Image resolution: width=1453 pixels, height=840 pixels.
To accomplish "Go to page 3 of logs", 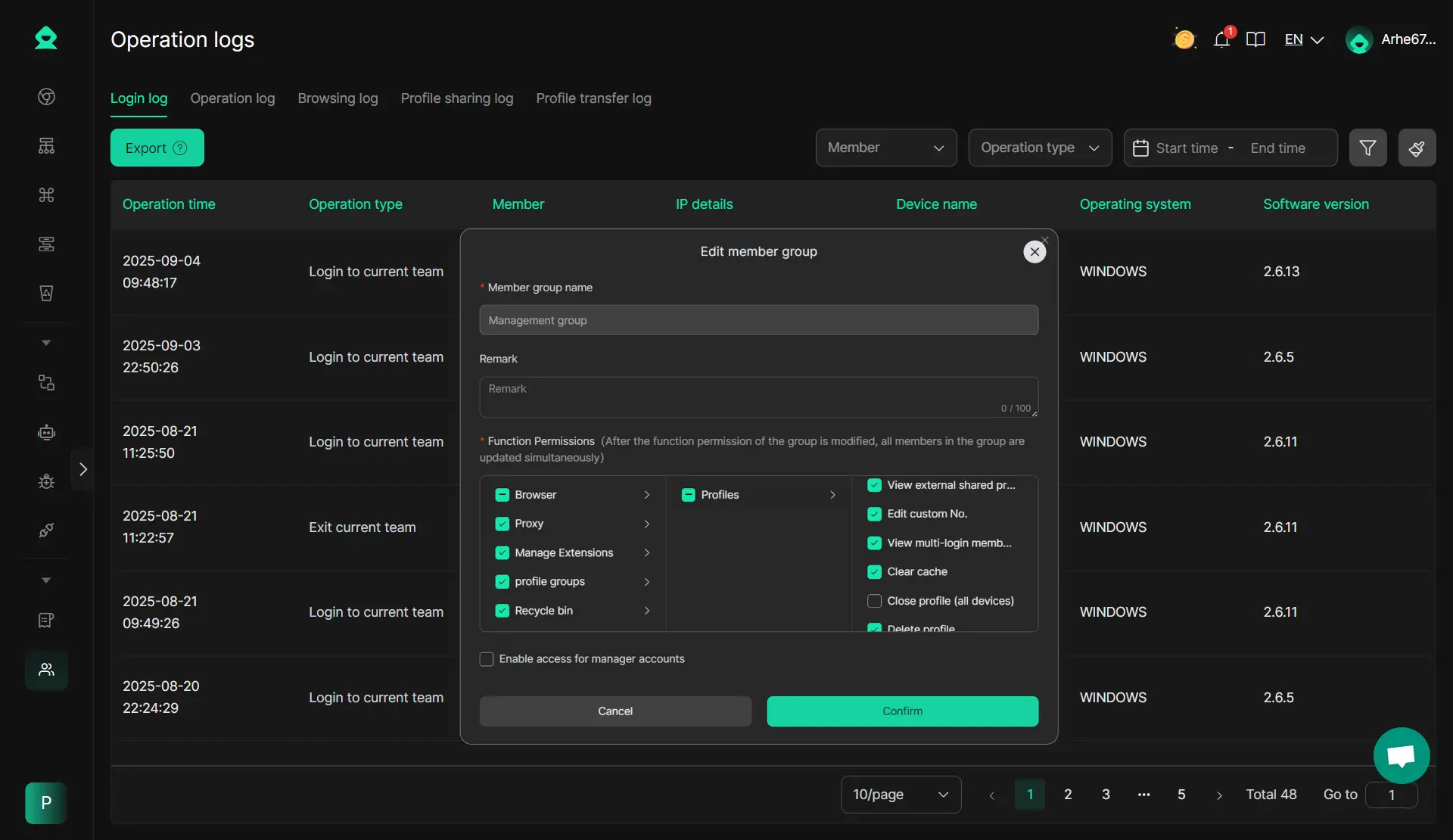I will (1106, 795).
